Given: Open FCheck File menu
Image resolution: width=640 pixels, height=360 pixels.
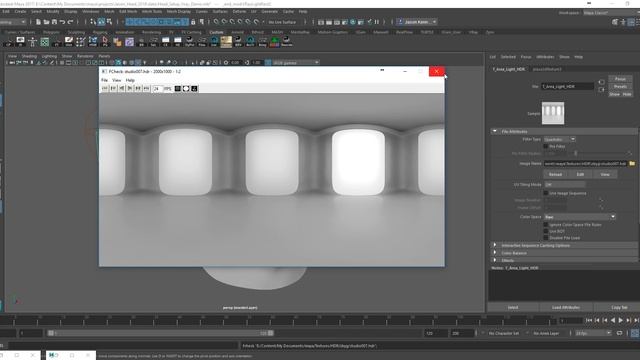Looking at the screenshot, I should pos(104,80).
